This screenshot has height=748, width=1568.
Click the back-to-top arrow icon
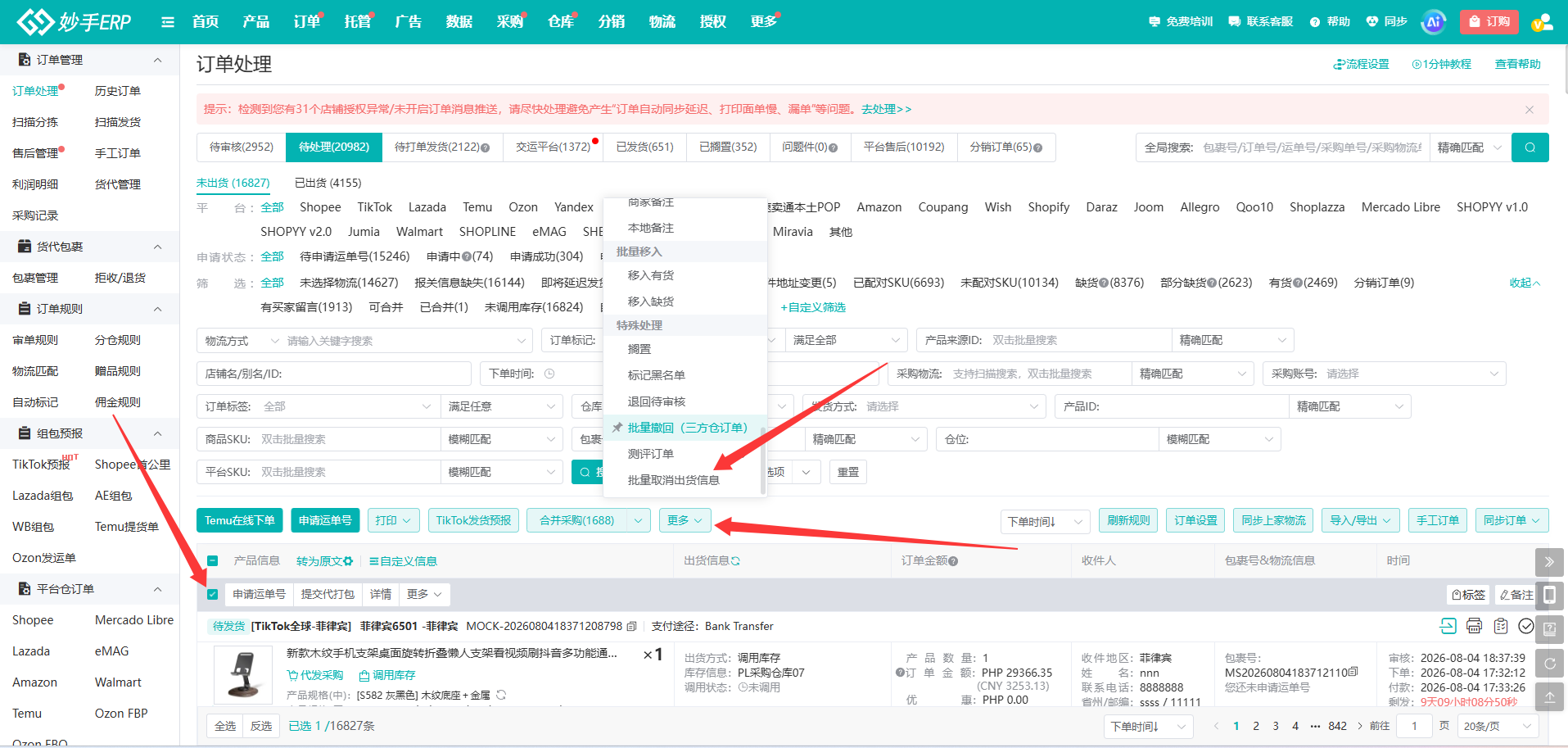(x=1549, y=696)
